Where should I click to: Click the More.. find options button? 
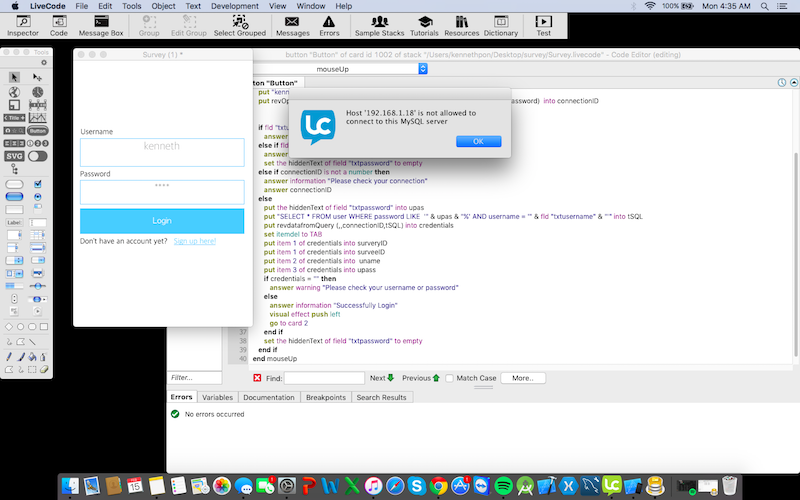point(523,378)
